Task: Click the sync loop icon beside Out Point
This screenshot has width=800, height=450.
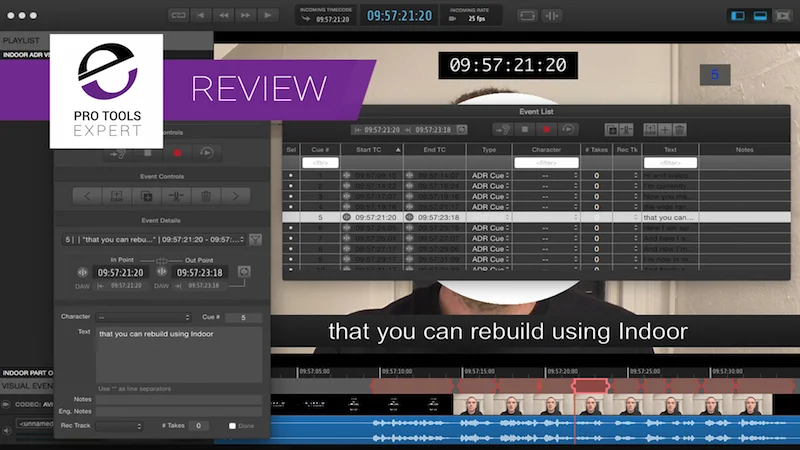Action: click(244, 271)
